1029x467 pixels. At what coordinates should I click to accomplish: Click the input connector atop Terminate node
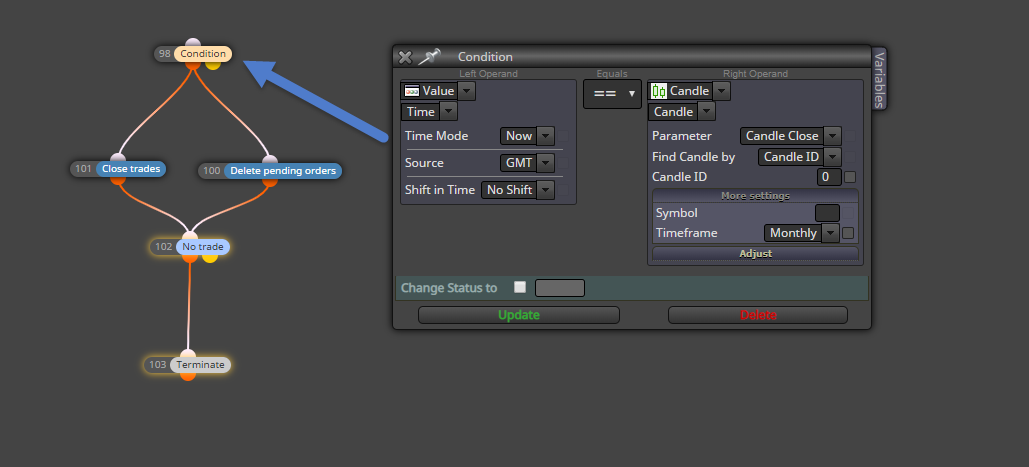[188, 354]
